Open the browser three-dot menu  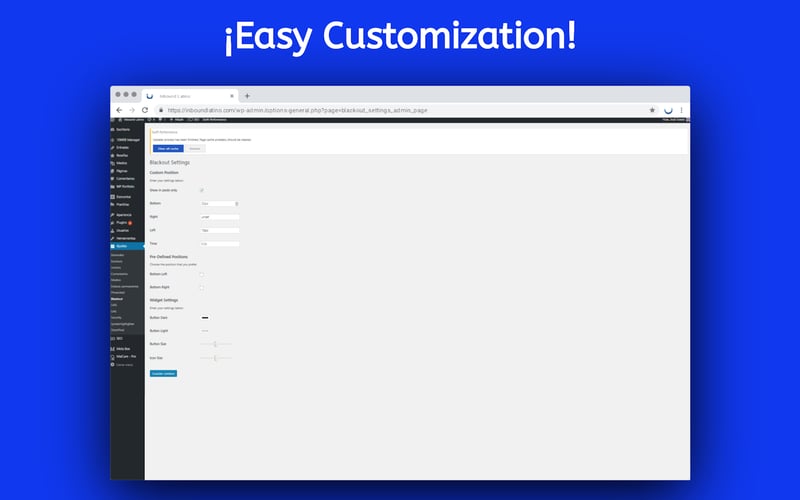pos(682,110)
